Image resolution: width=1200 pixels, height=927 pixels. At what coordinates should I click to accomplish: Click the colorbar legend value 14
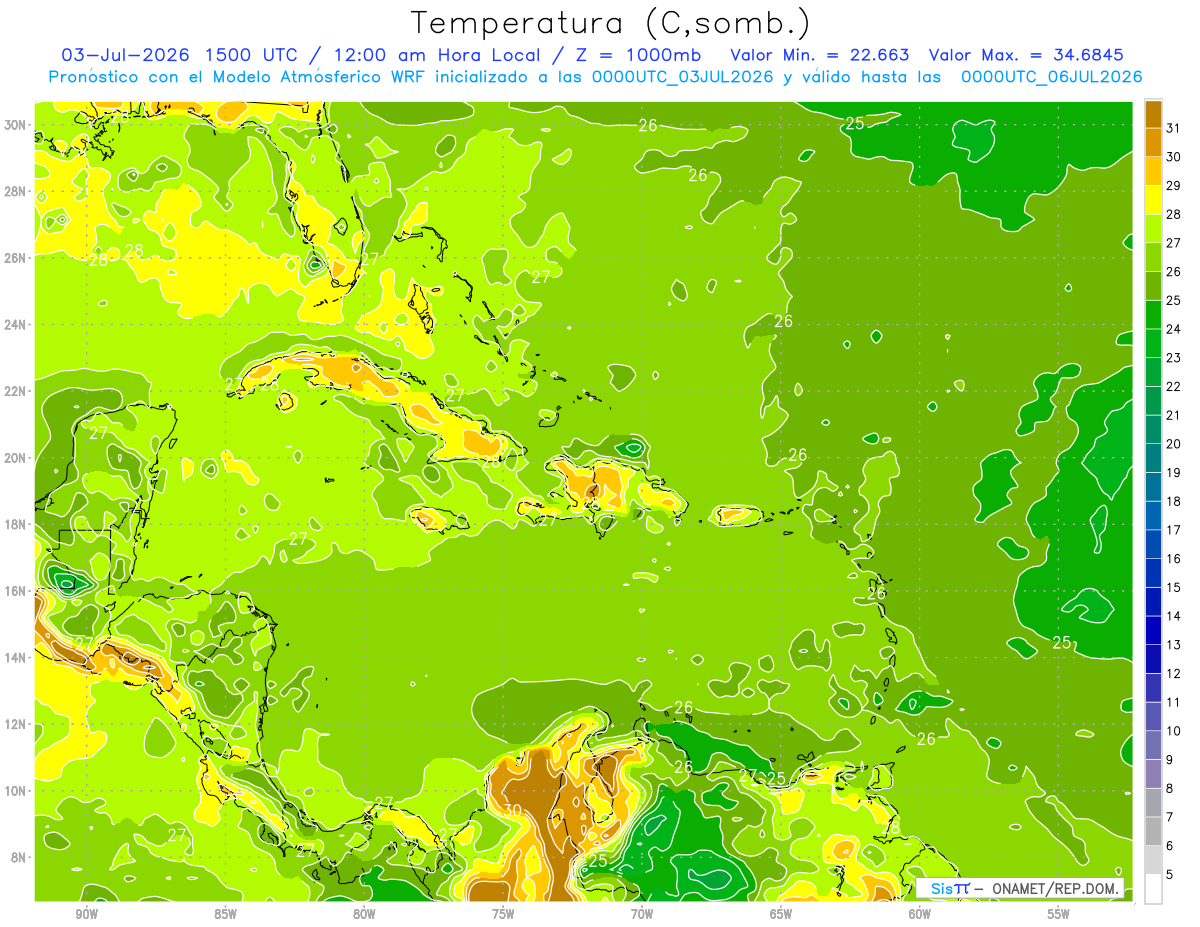click(1174, 616)
